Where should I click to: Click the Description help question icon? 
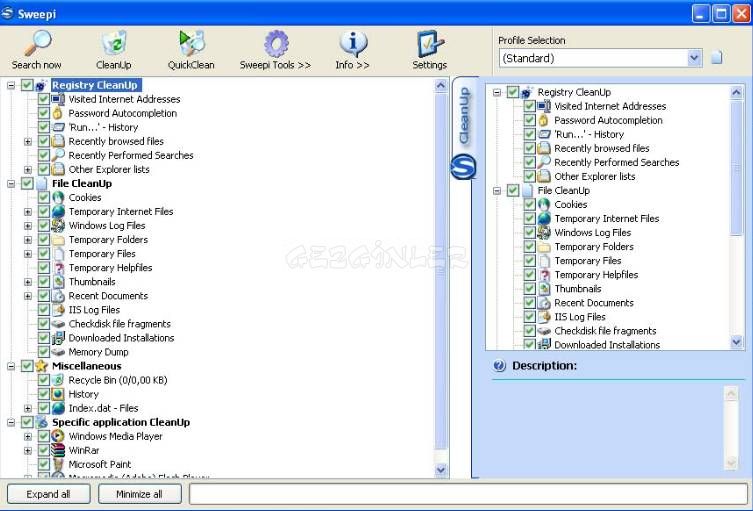499,366
